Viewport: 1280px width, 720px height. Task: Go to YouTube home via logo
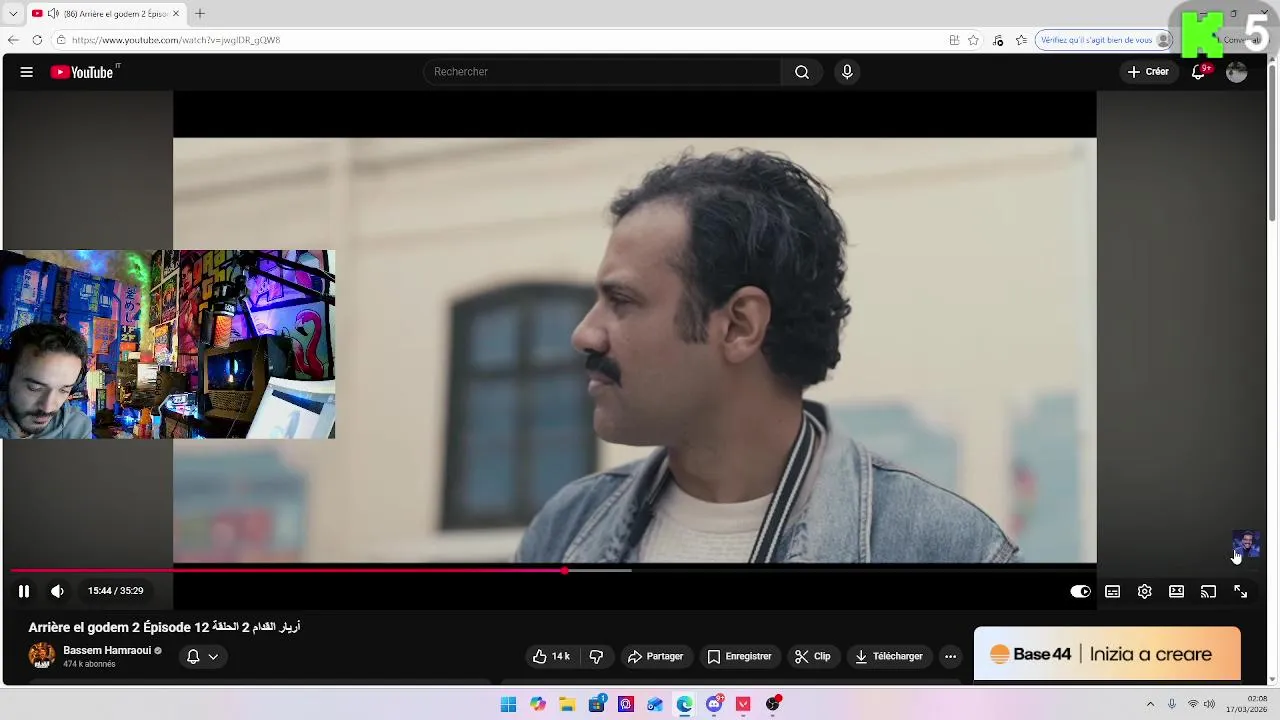coord(84,72)
